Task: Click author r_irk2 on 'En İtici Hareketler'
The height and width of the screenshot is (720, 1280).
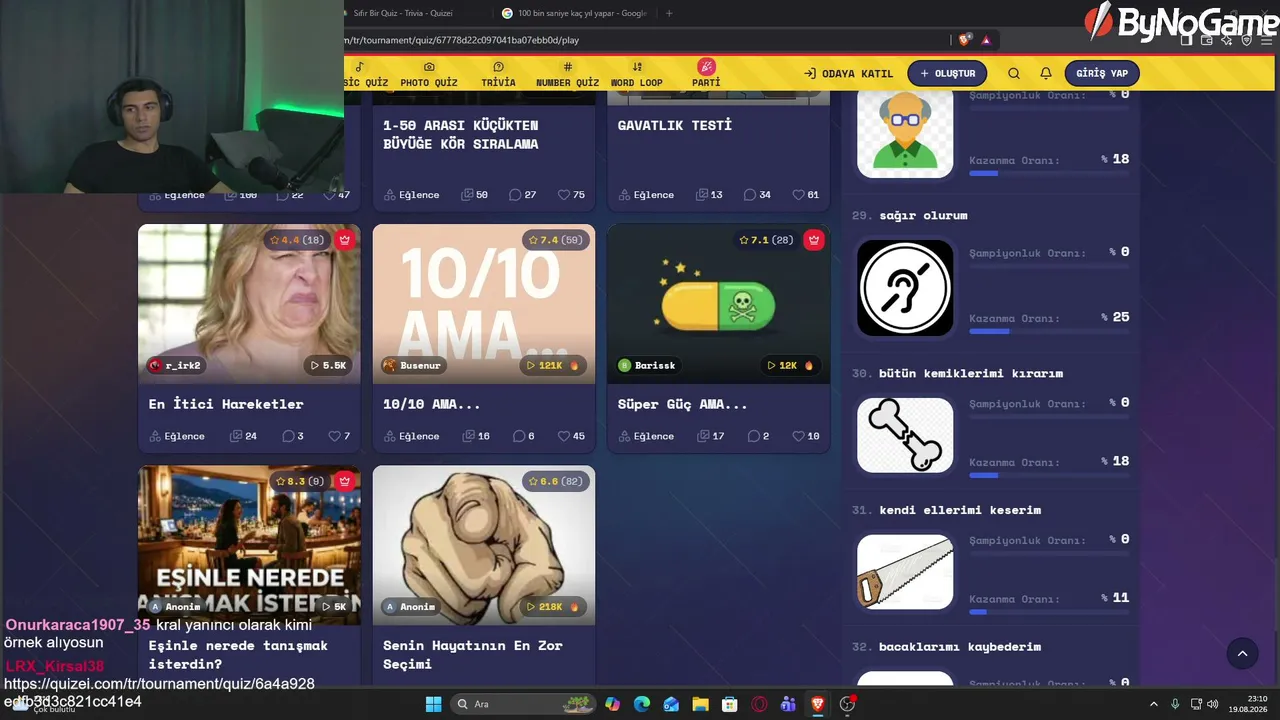Action: (x=175, y=366)
